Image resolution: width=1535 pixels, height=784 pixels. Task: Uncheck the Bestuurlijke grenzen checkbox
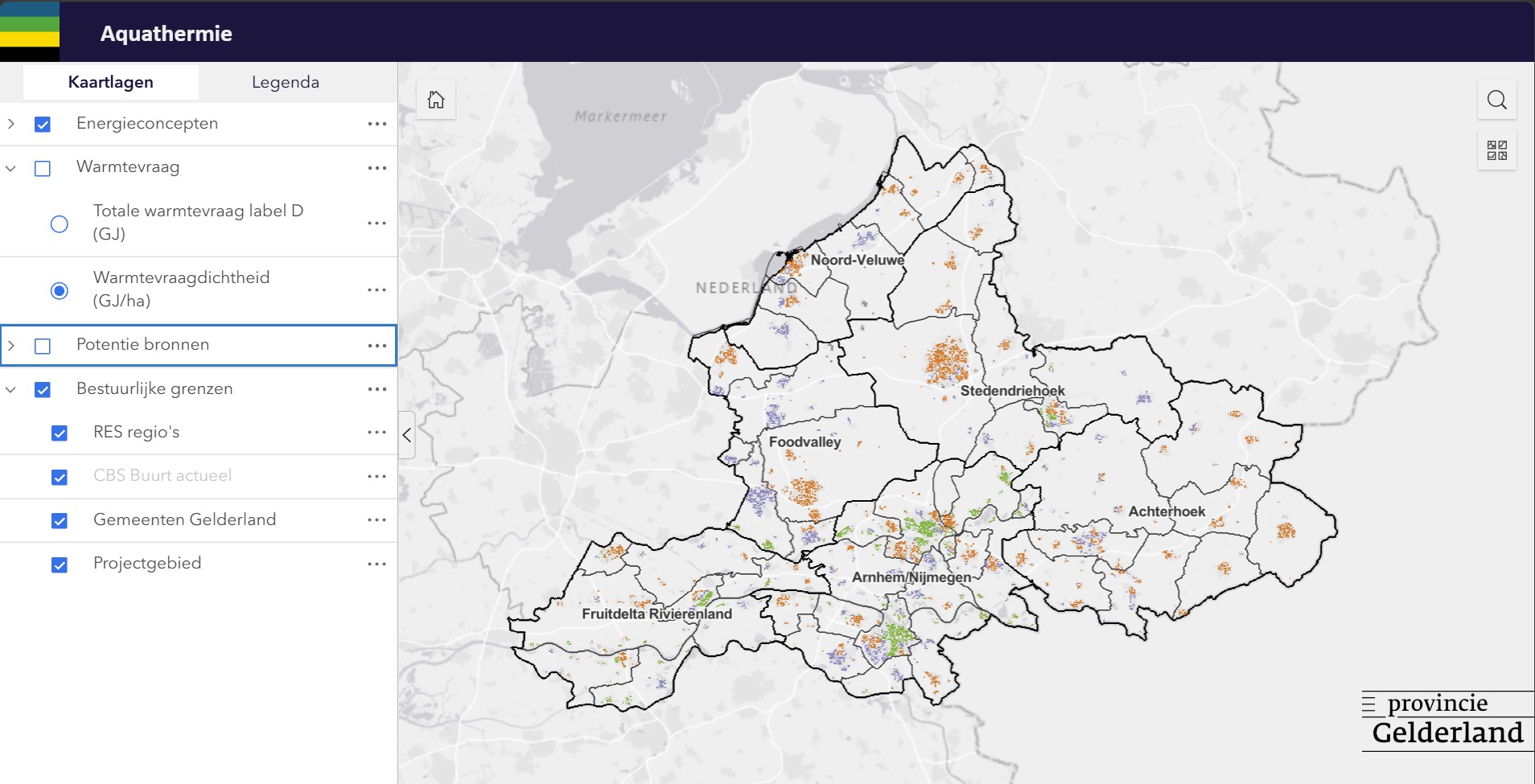[43, 390]
